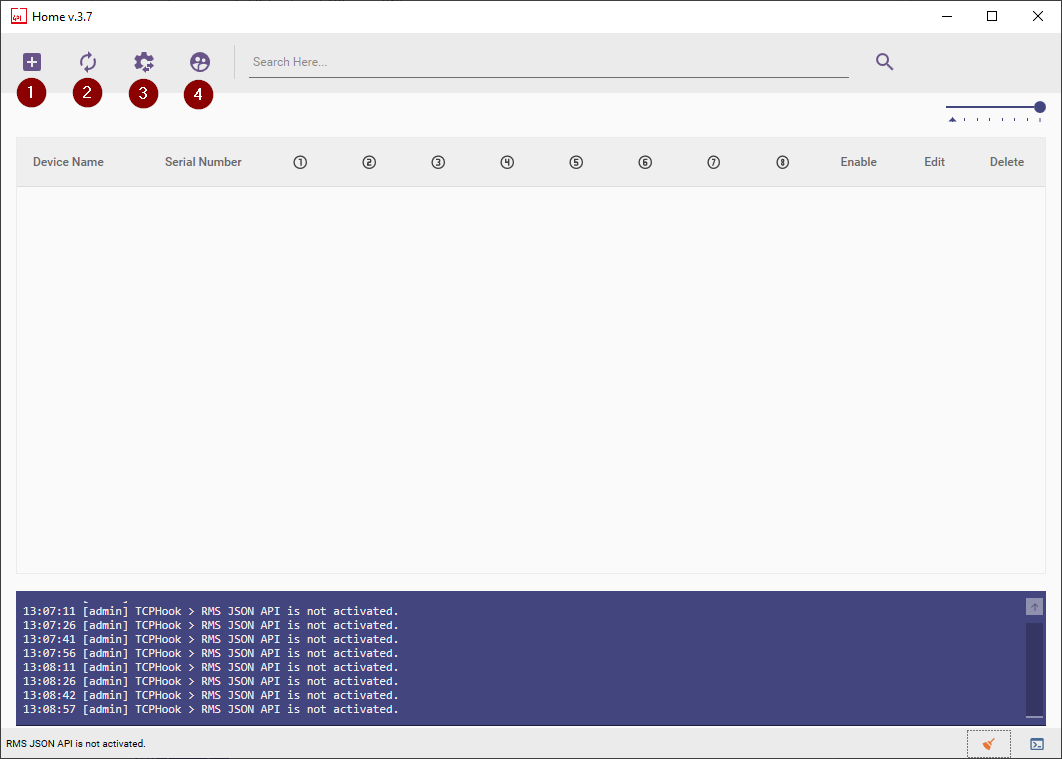1062x759 pixels.
Task: Select the 13:07:26 log line
Action: click(x=211, y=626)
